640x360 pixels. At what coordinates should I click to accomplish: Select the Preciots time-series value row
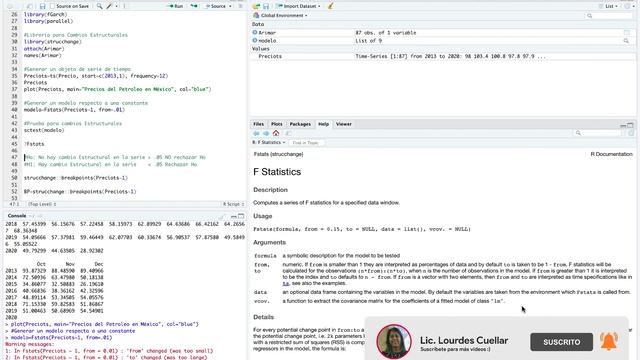pyautogui.click(x=443, y=56)
